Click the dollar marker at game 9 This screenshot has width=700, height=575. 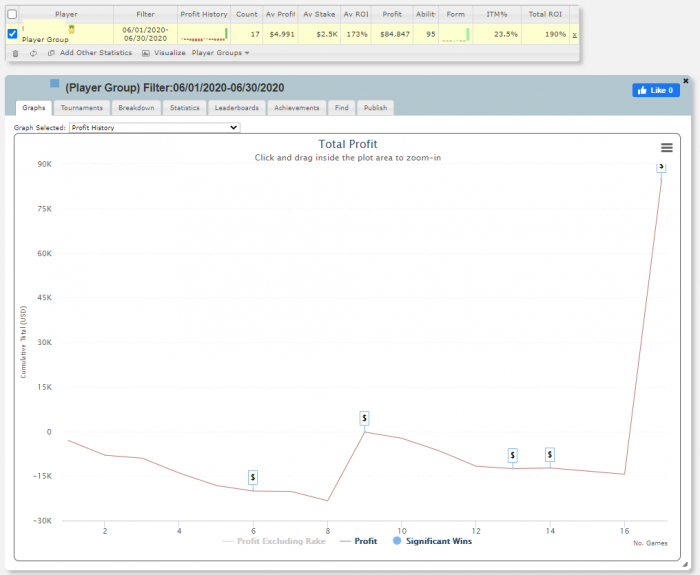[x=365, y=418]
